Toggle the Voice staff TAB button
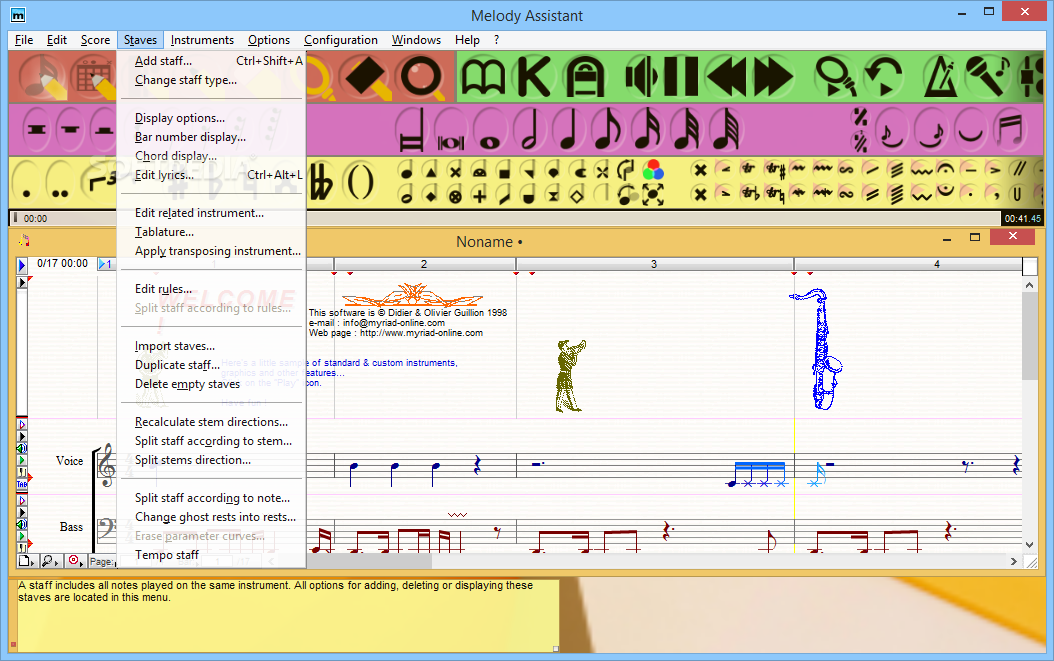The image size is (1054, 661). tap(22, 483)
